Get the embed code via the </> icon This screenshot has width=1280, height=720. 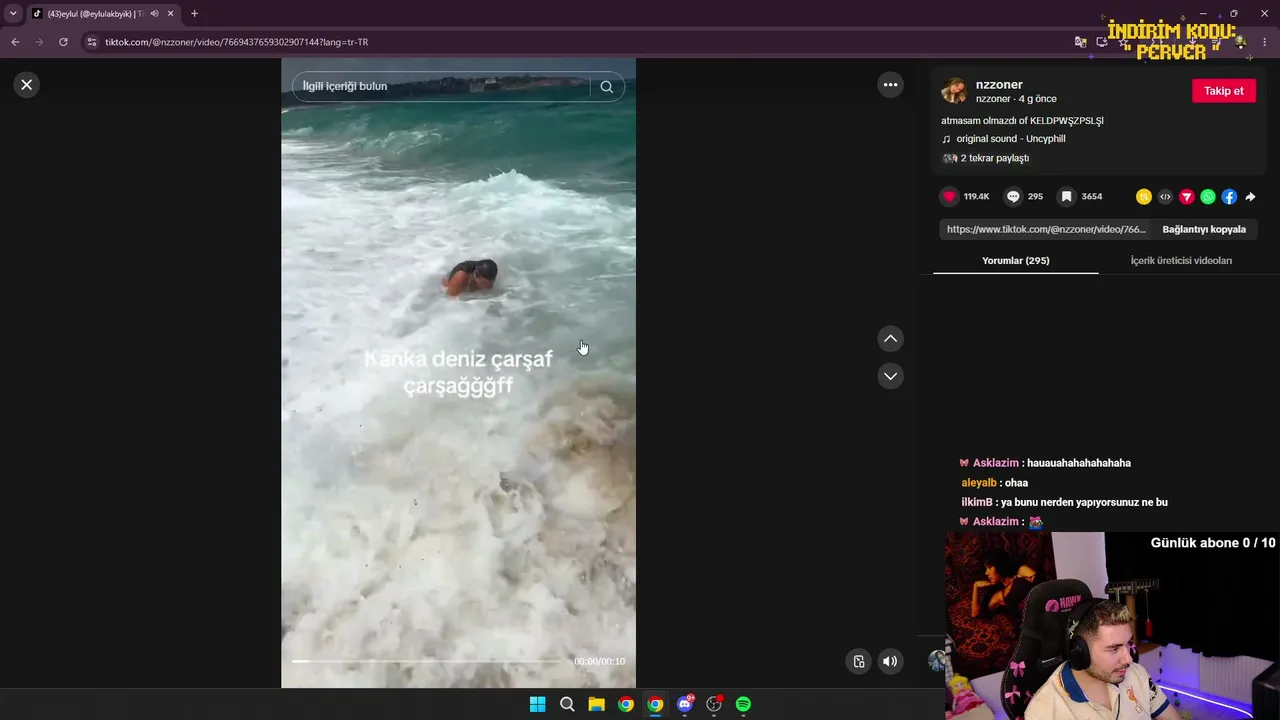click(1165, 197)
